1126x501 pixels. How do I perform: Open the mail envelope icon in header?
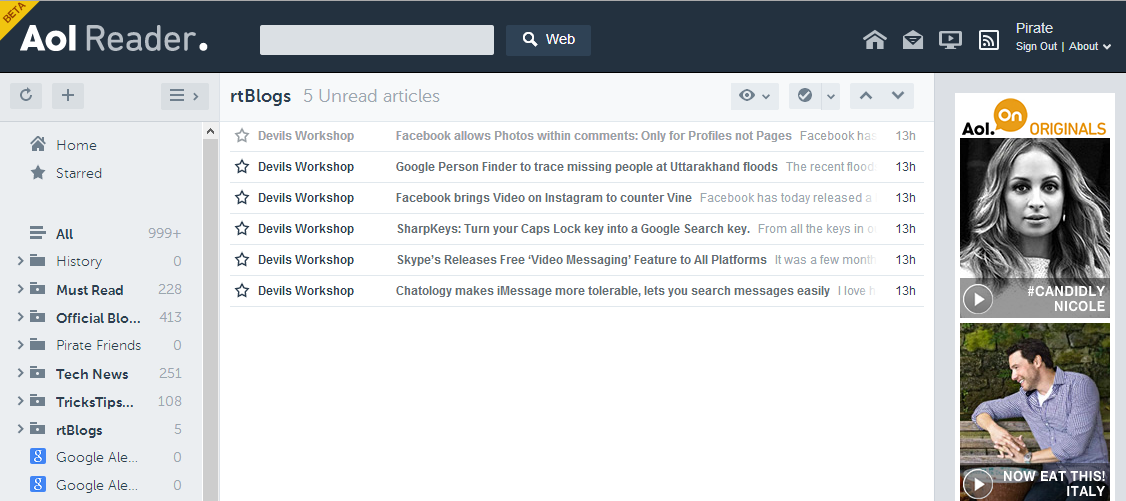[913, 40]
